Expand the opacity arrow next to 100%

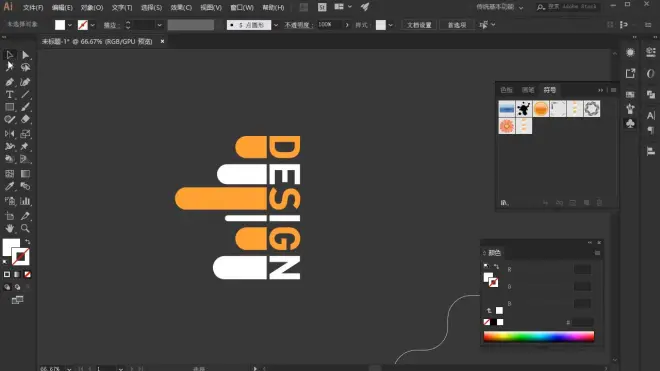[347, 25]
